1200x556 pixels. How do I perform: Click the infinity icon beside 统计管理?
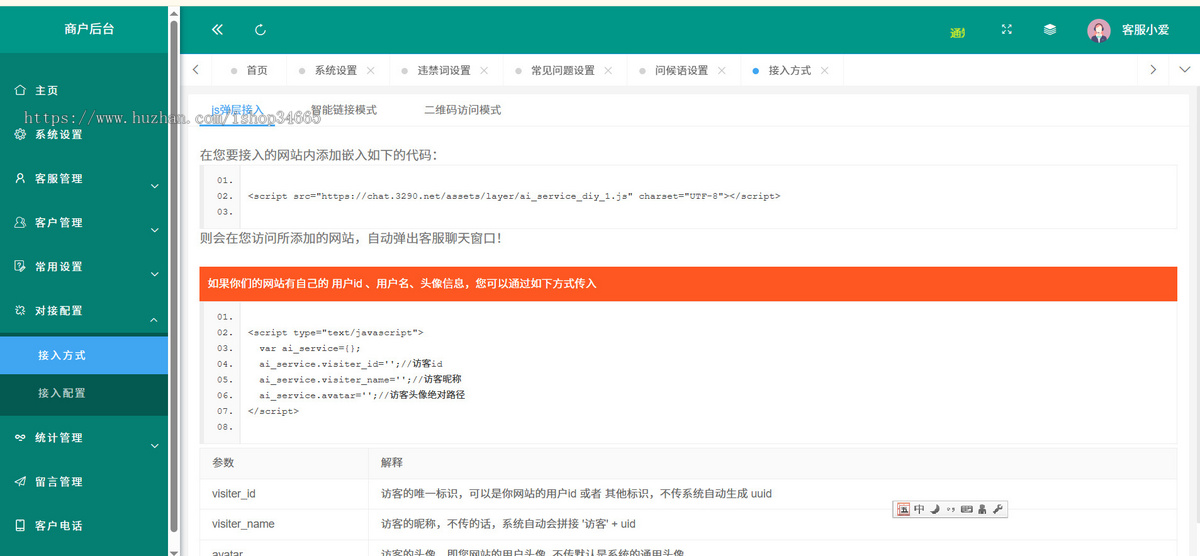coord(20,437)
